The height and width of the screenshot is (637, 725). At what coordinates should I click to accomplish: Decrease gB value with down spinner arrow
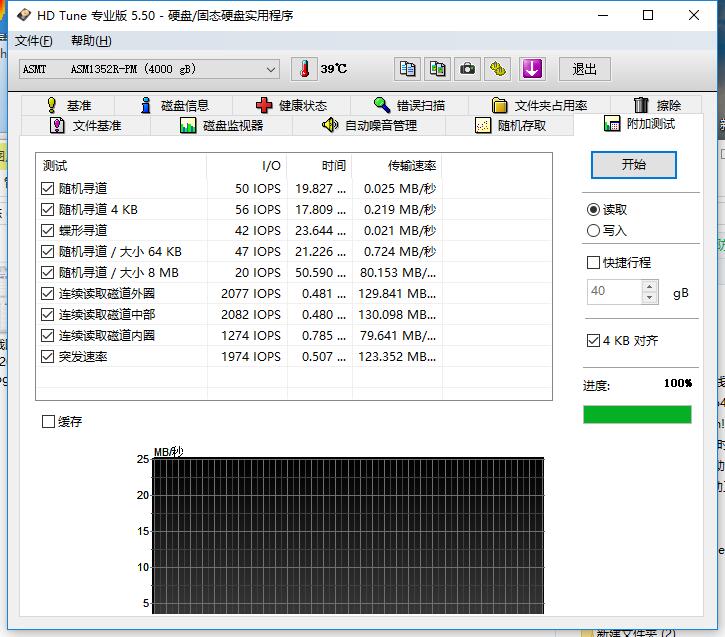650,298
